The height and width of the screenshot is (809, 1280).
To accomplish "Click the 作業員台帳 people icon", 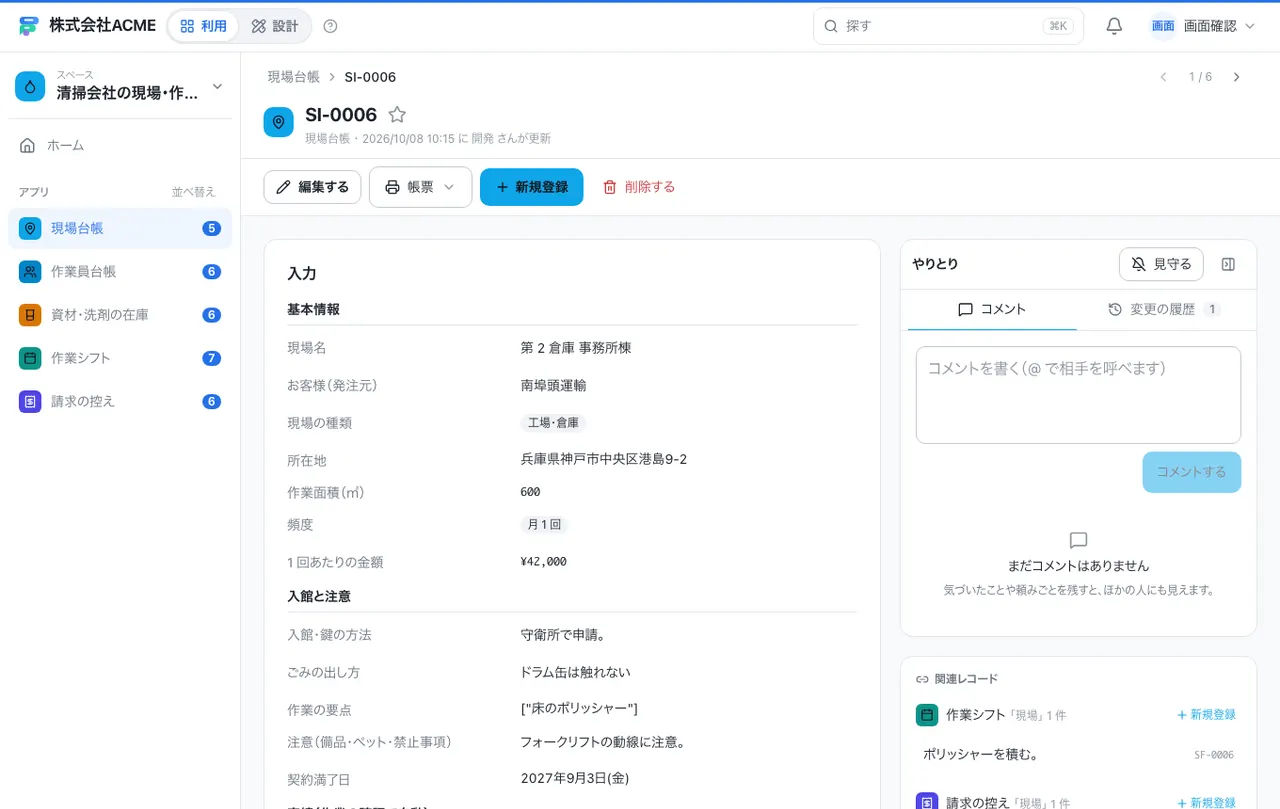I will tap(30, 272).
